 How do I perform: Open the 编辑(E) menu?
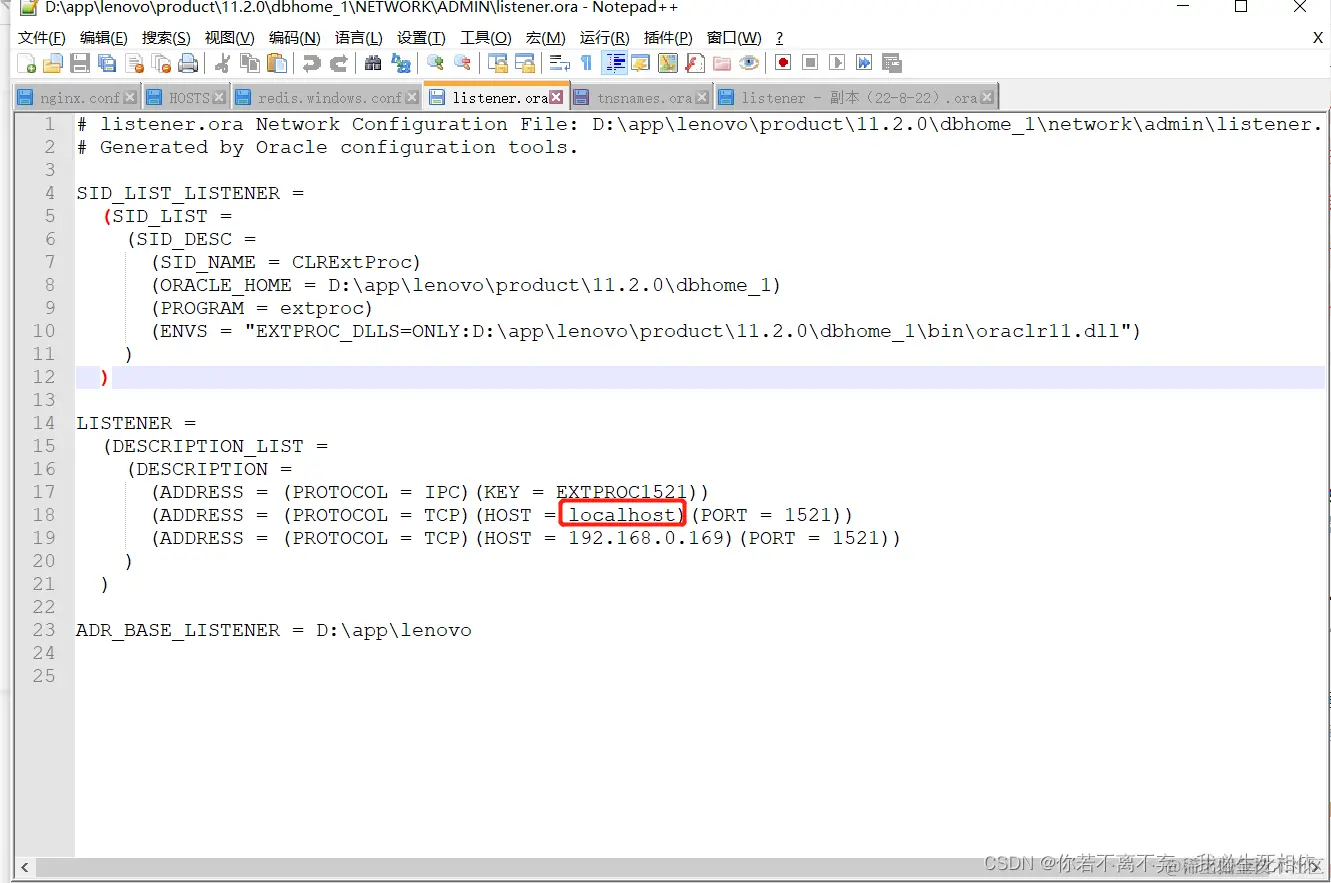[104, 38]
